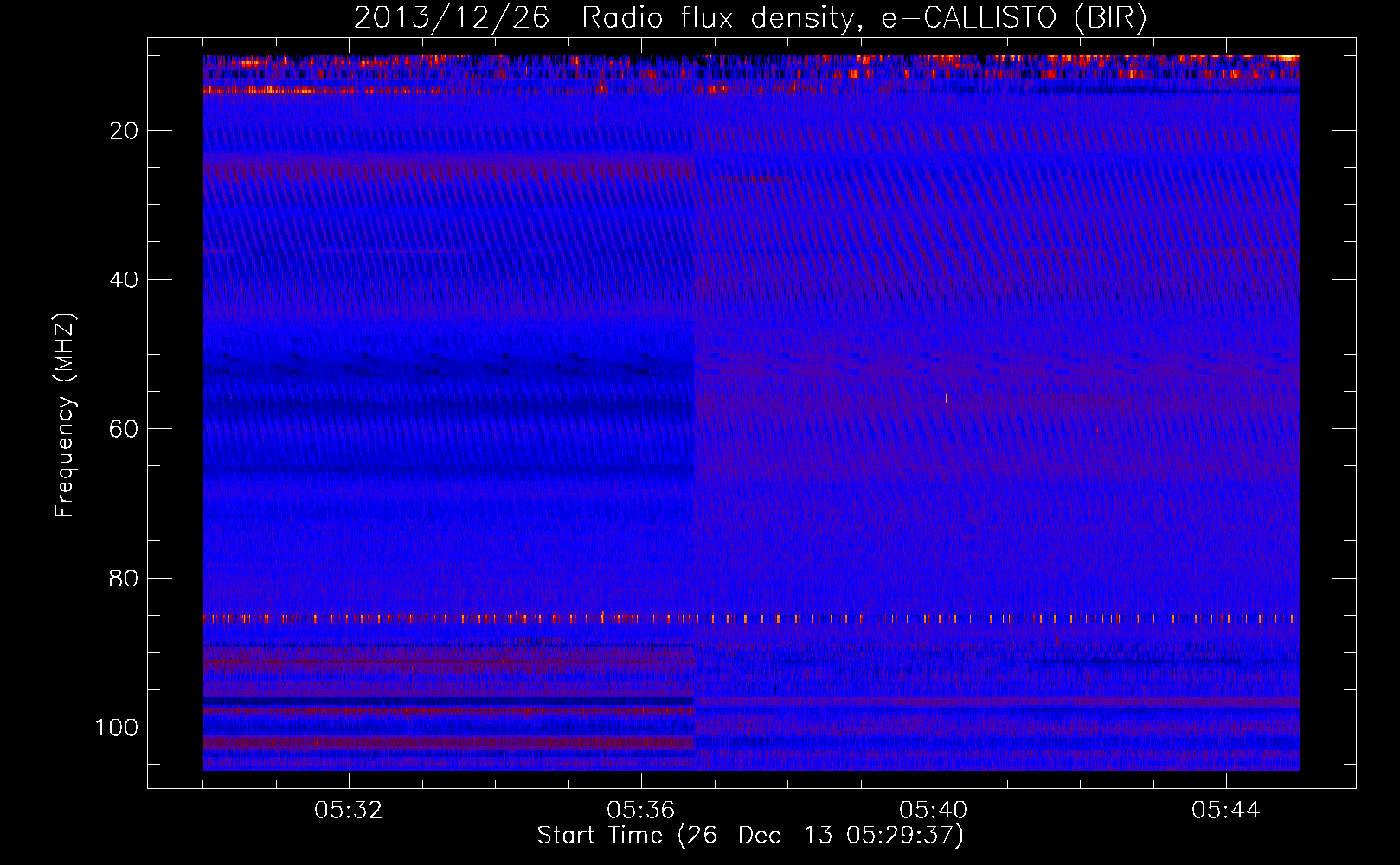1400x865 pixels.
Task: Select the 05:36 time tick label
Action: [x=641, y=811]
